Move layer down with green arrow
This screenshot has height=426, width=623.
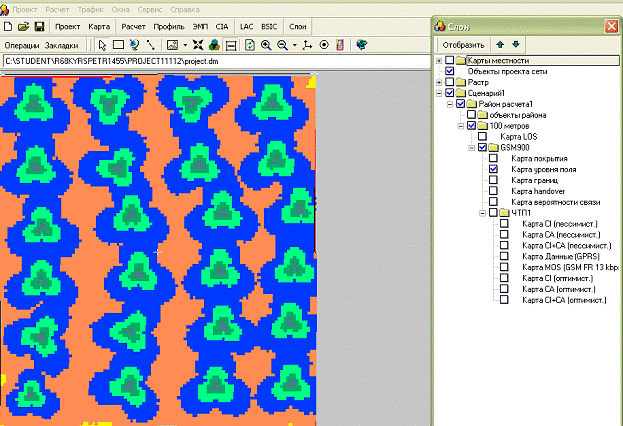coord(516,44)
